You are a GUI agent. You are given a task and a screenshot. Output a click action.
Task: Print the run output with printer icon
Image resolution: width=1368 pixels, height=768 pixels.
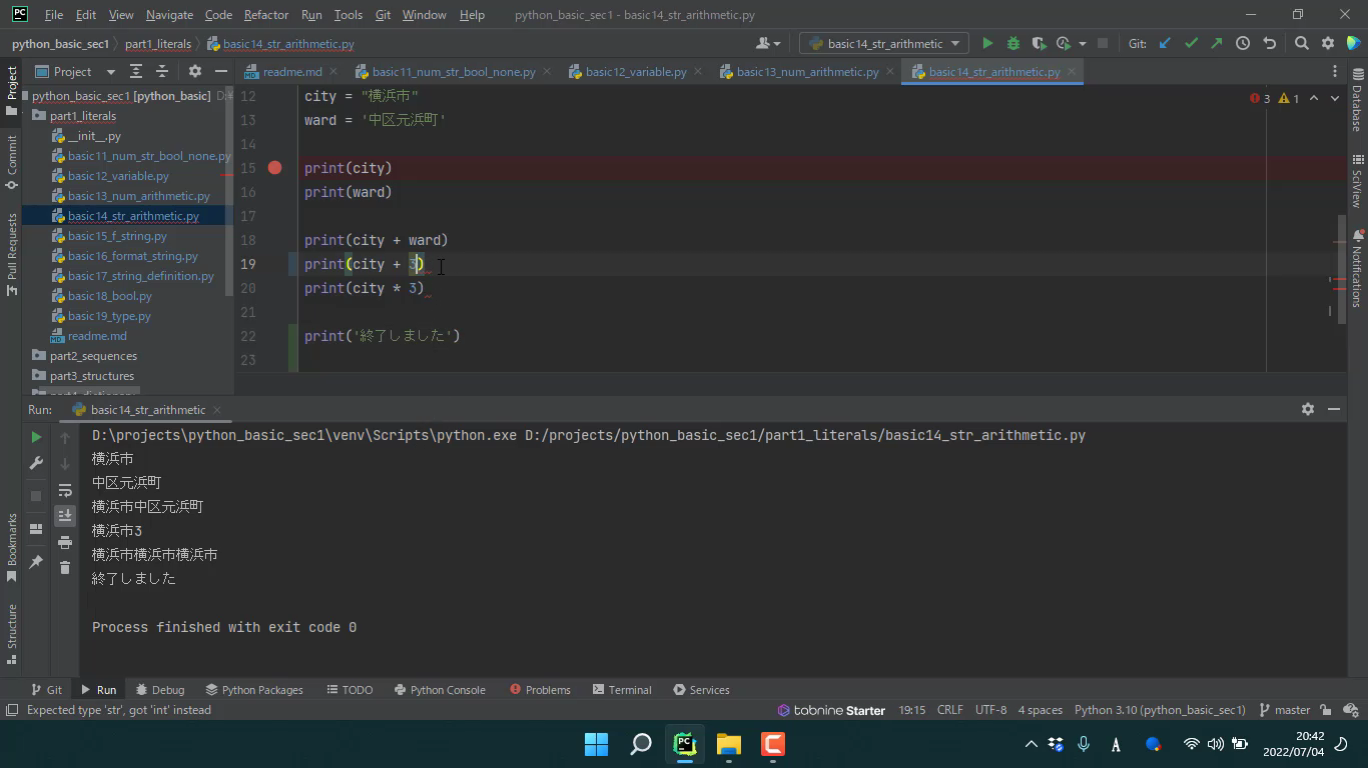pyautogui.click(x=65, y=542)
